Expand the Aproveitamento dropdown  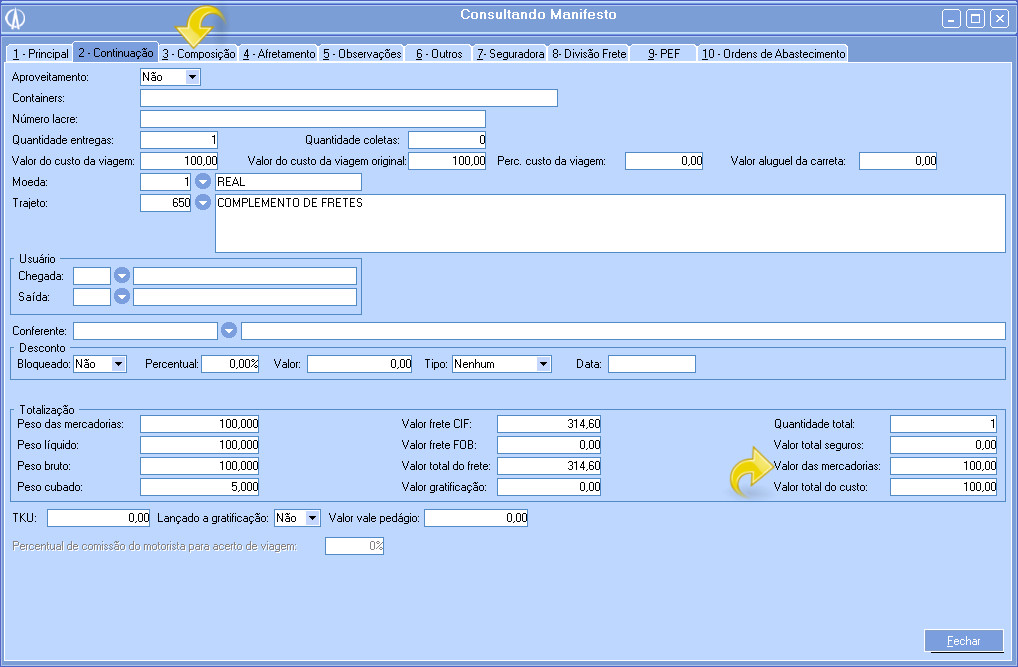pos(192,77)
